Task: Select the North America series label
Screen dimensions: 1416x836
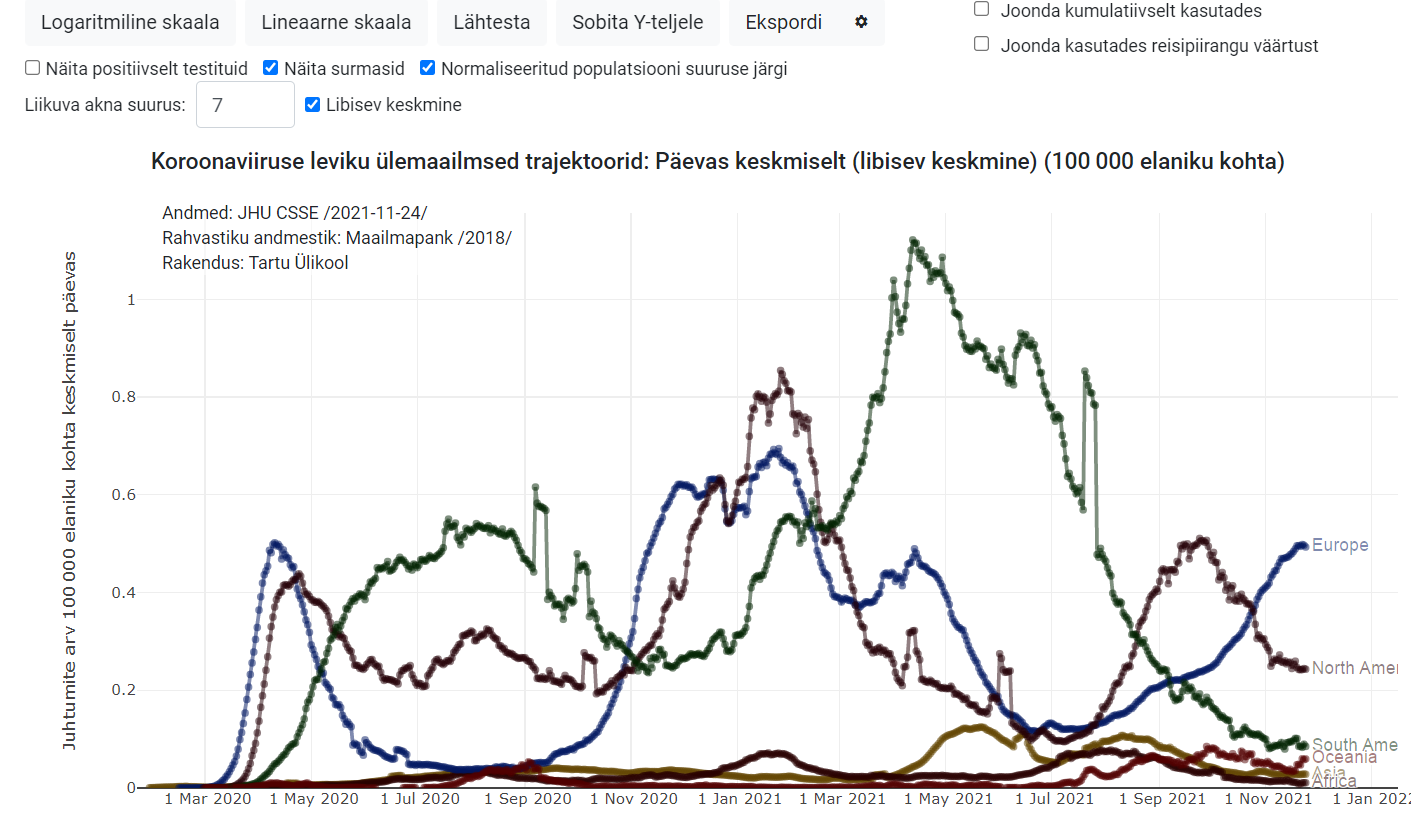Action: click(1354, 668)
